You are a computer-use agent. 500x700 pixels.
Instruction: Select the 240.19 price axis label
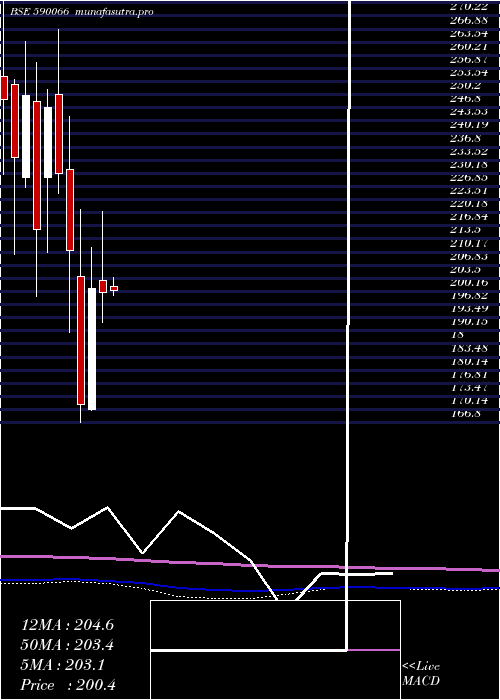(x=469, y=125)
